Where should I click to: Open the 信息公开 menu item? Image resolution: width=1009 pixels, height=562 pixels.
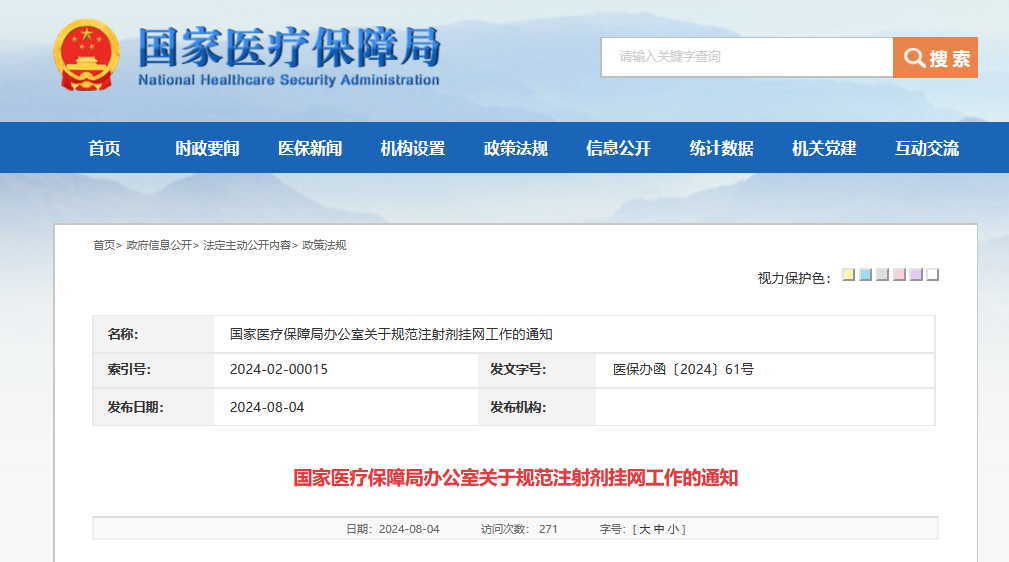point(618,148)
